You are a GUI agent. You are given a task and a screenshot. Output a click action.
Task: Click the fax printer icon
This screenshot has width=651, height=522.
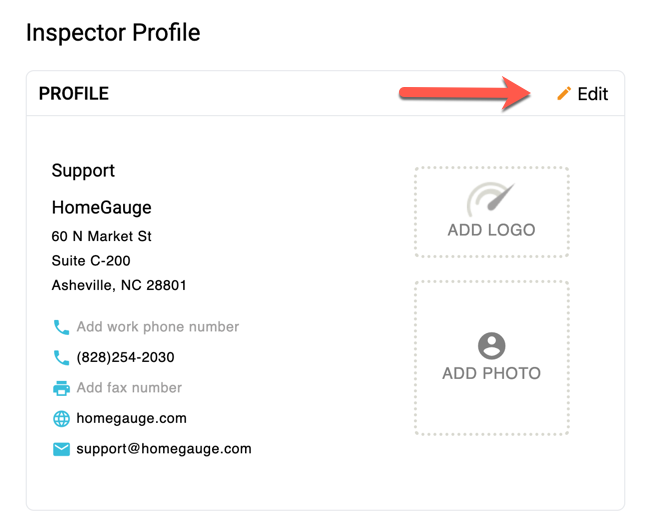point(61,388)
